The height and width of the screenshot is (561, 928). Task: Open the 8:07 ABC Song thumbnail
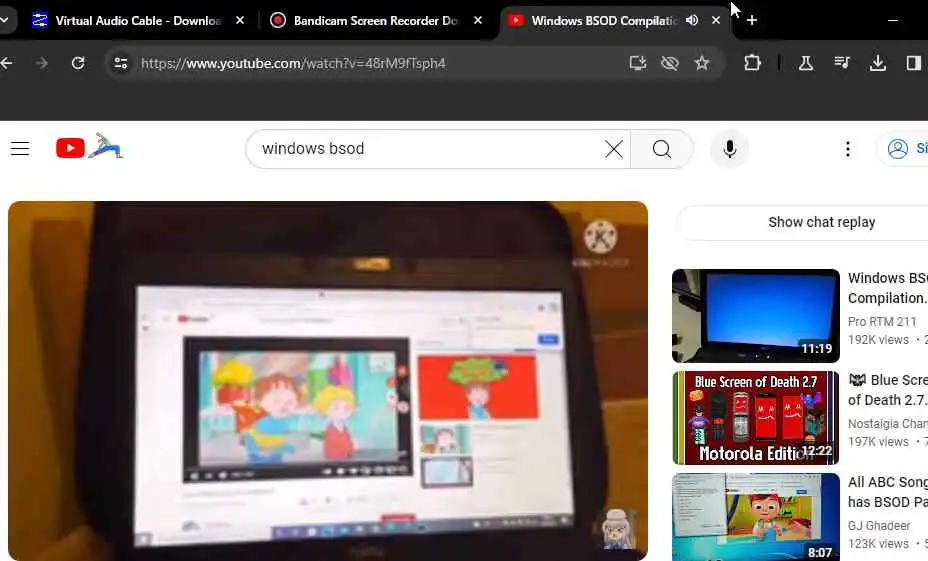tap(756, 517)
